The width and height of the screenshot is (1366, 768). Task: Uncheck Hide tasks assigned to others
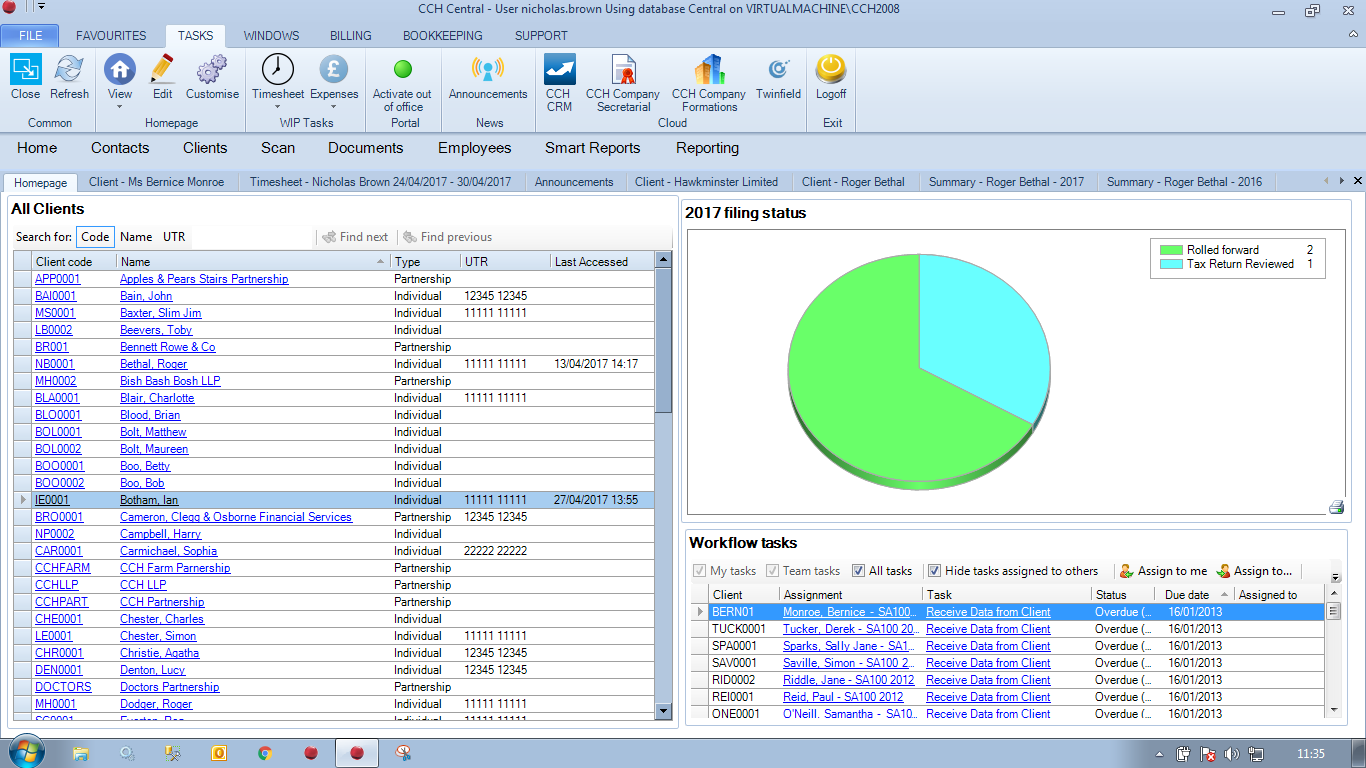[x=934, y=571]
